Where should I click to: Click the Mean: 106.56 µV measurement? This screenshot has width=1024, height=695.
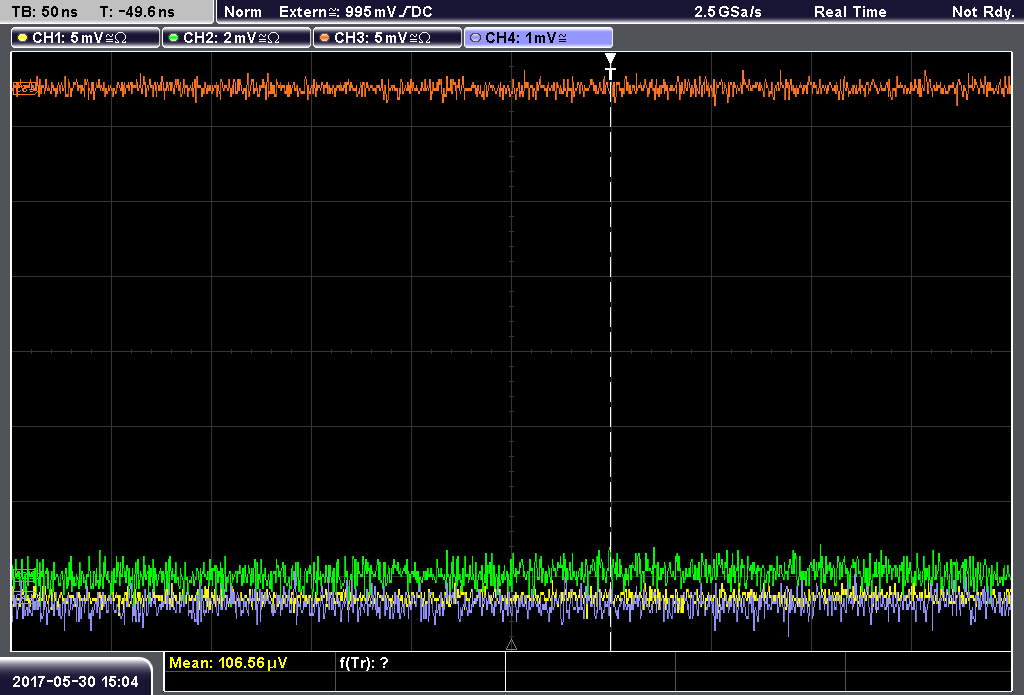pyautogui.click(x=228, y=663)
